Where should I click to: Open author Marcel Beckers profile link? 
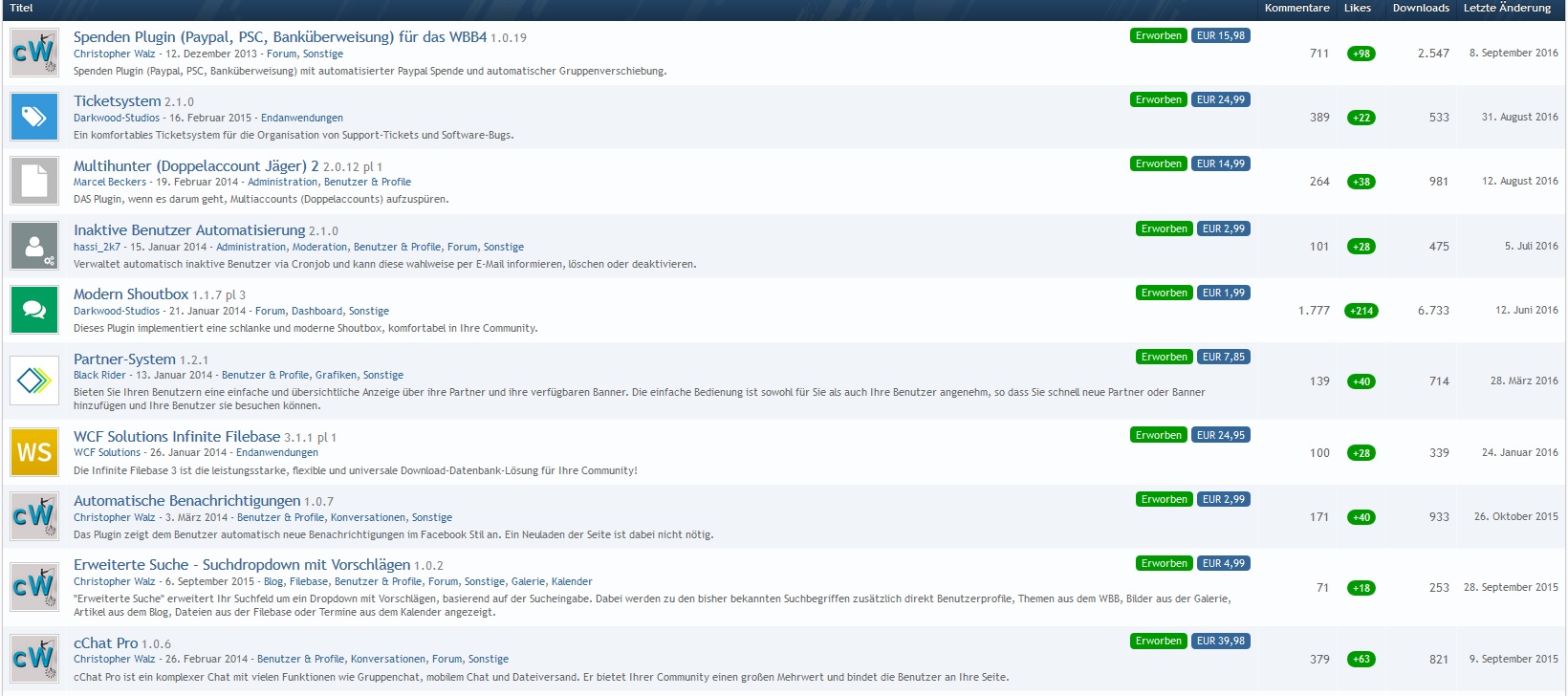coord(110,182)
